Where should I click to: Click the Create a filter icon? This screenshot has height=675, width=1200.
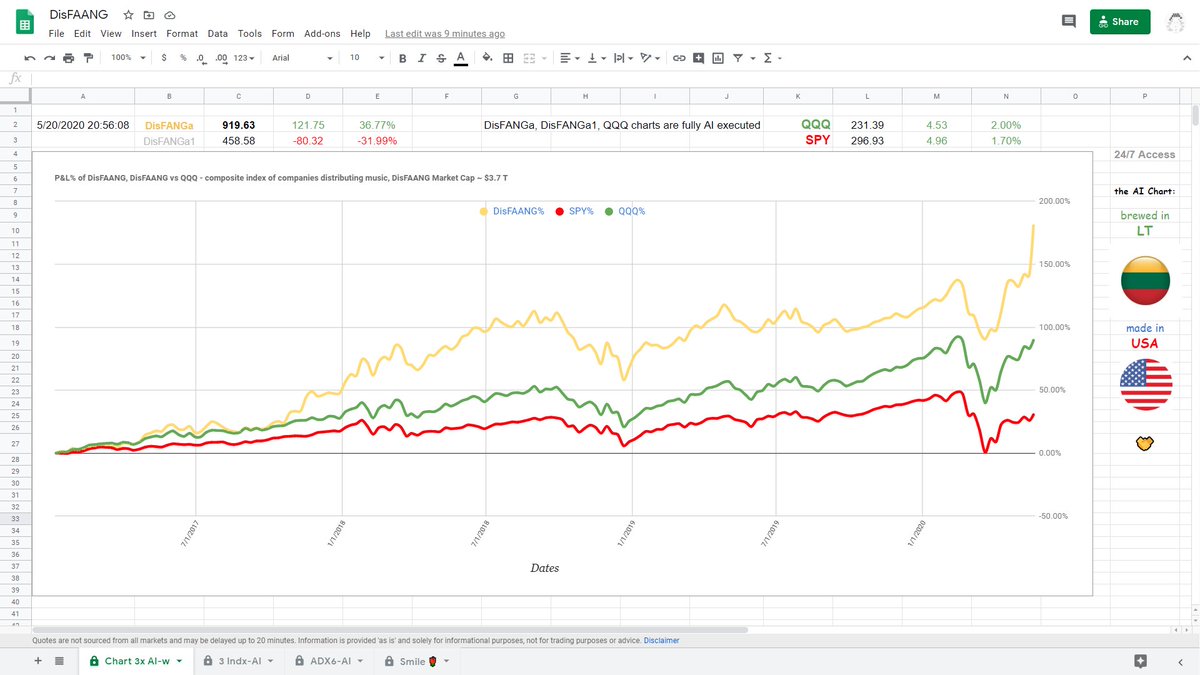click(738, 58)
